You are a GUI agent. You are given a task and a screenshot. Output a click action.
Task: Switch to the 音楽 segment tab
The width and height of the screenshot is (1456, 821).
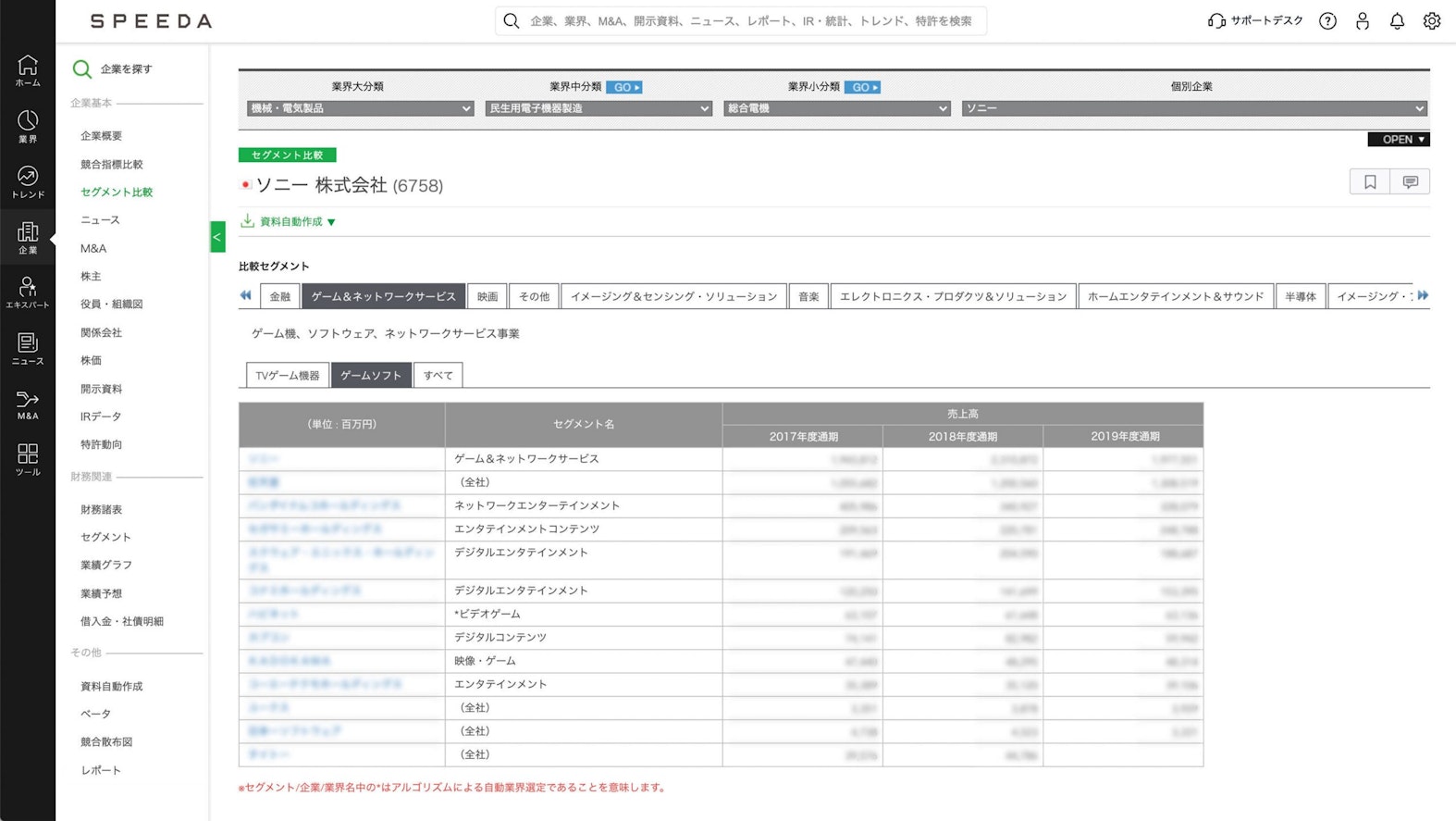808,297
